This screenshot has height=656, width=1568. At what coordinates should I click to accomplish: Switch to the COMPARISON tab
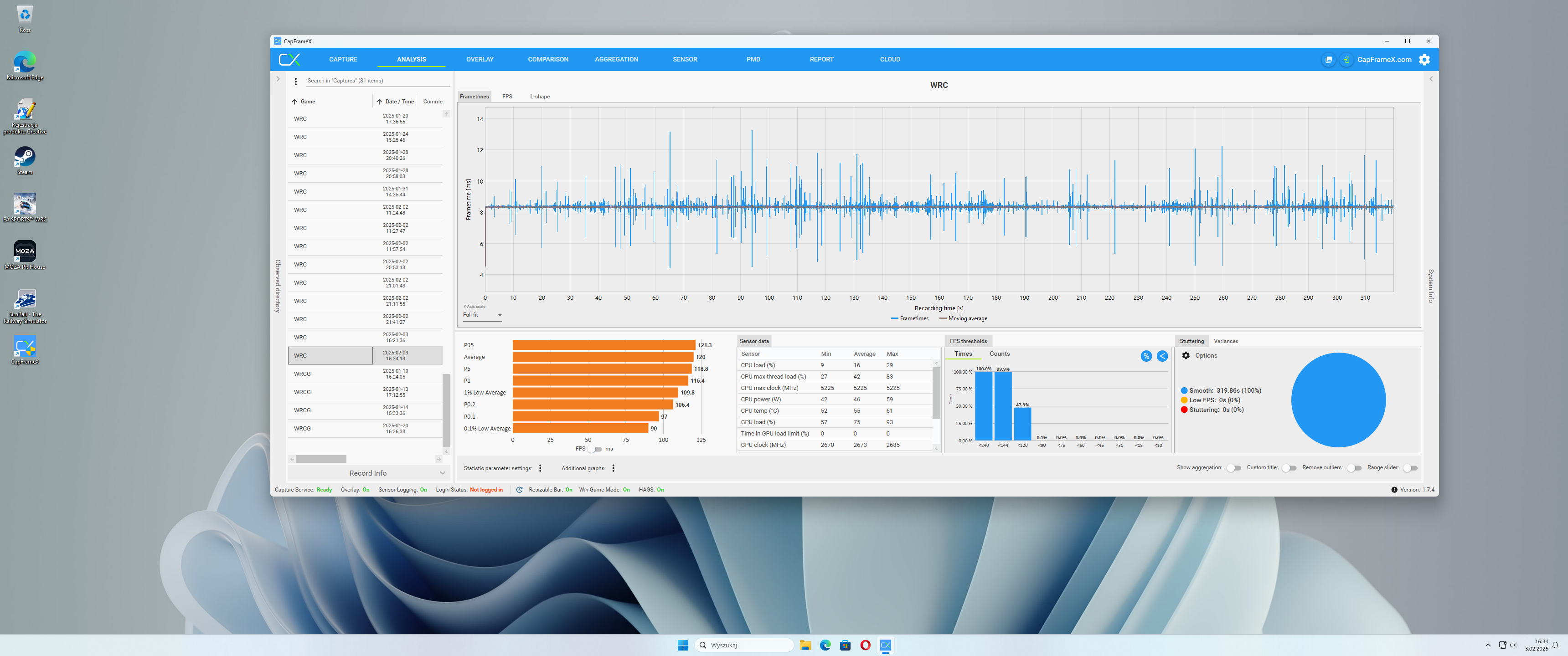tap(548, 60)
